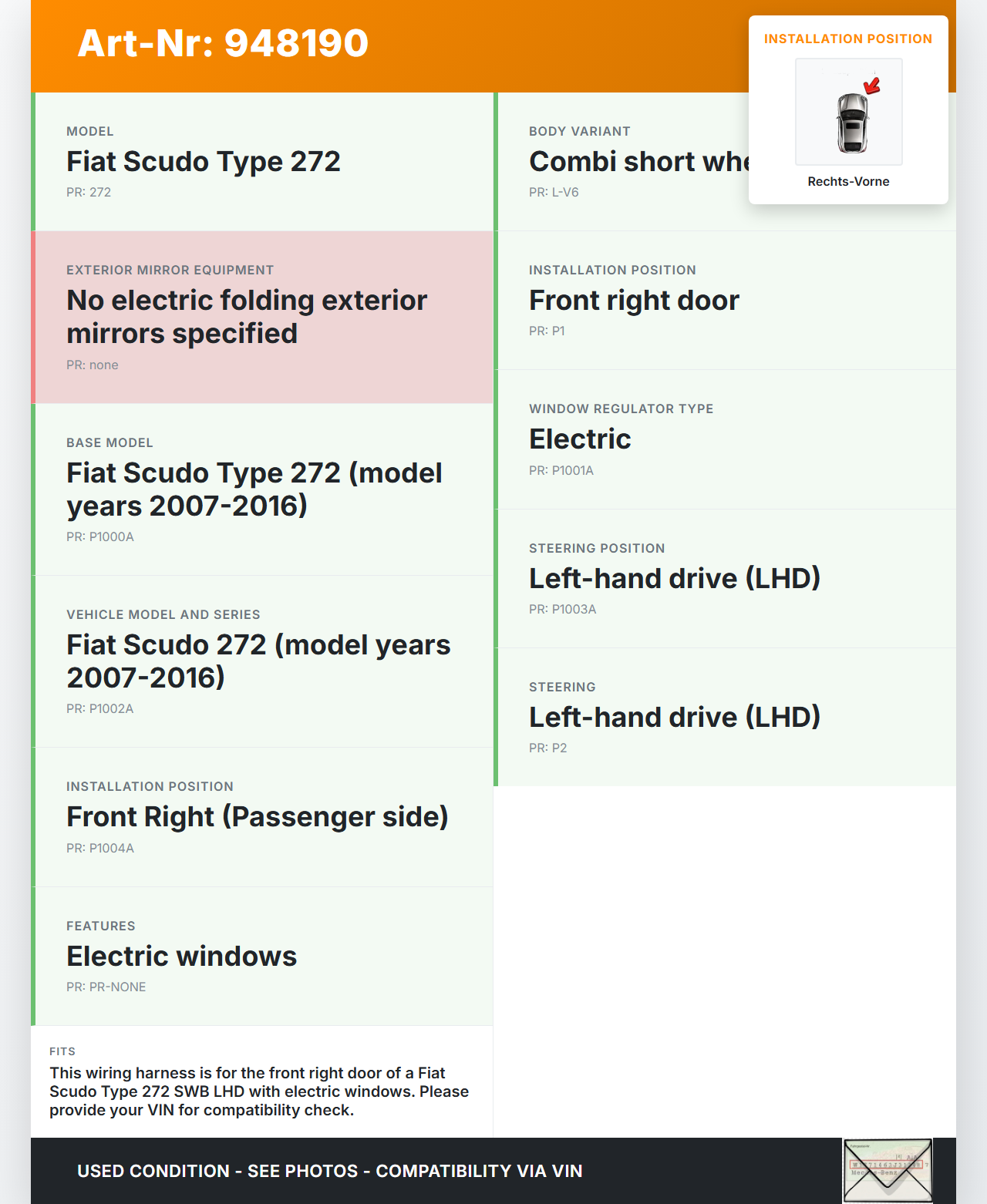Select the Front Right (Passenger side) card
This screenshot has height=1204, width=987.
click(262, 816)
